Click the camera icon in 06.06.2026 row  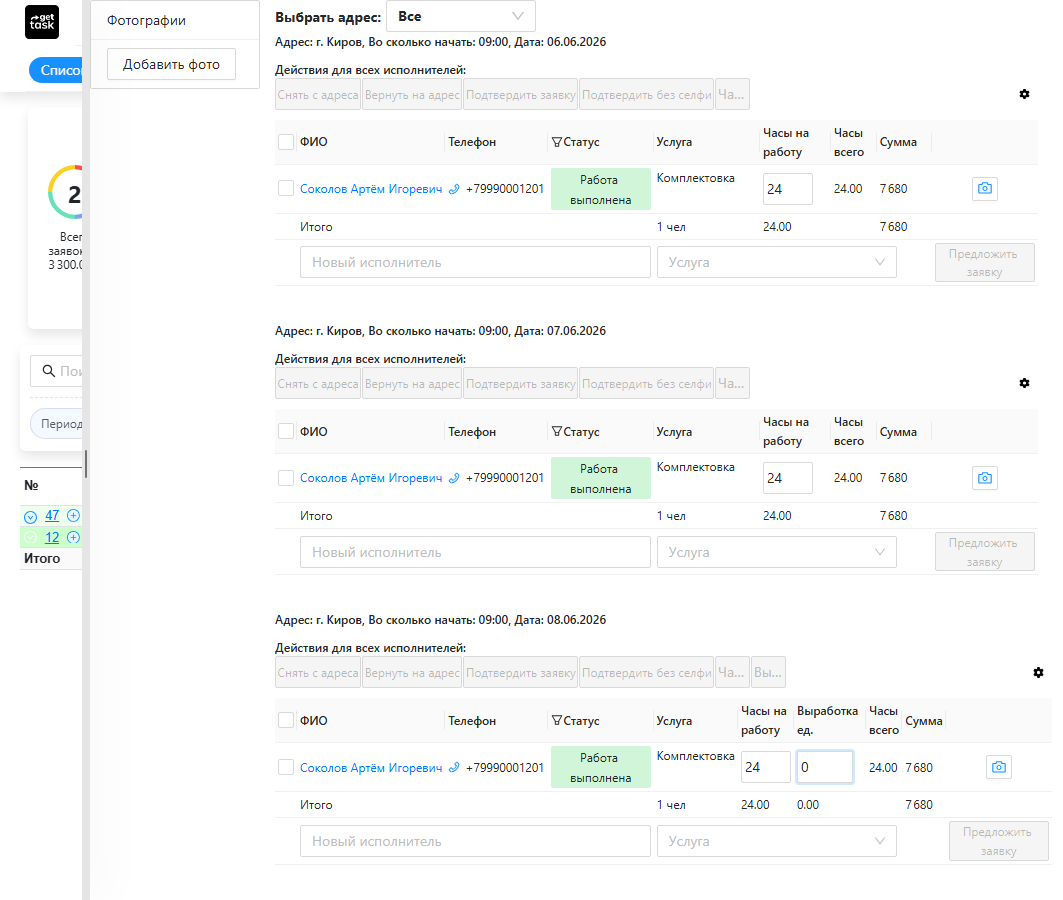[x=984, y=188]
